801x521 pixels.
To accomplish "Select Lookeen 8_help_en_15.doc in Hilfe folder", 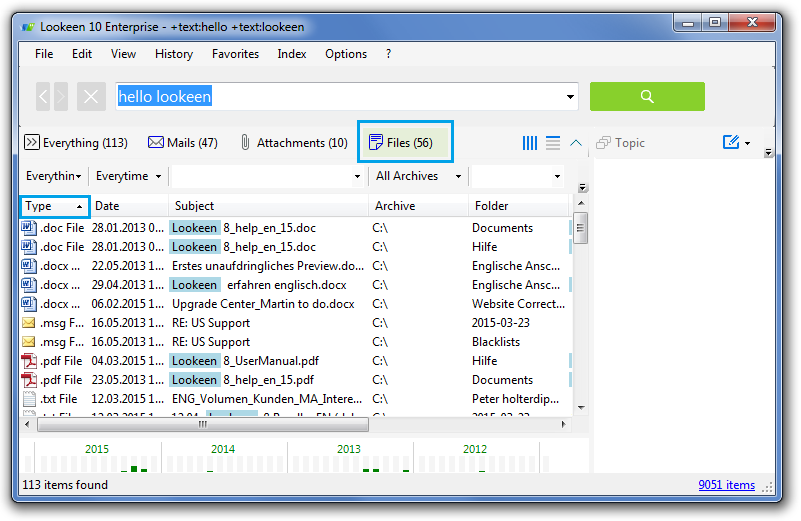I will point(296,247).
